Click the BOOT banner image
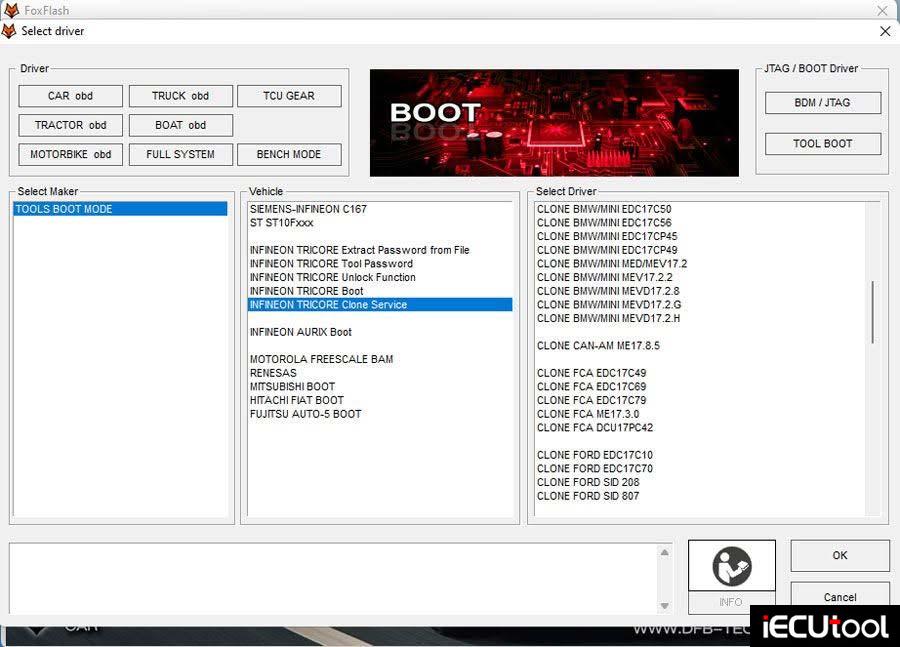Viewport: 900px width, 647px height. [x=554, y=123]
